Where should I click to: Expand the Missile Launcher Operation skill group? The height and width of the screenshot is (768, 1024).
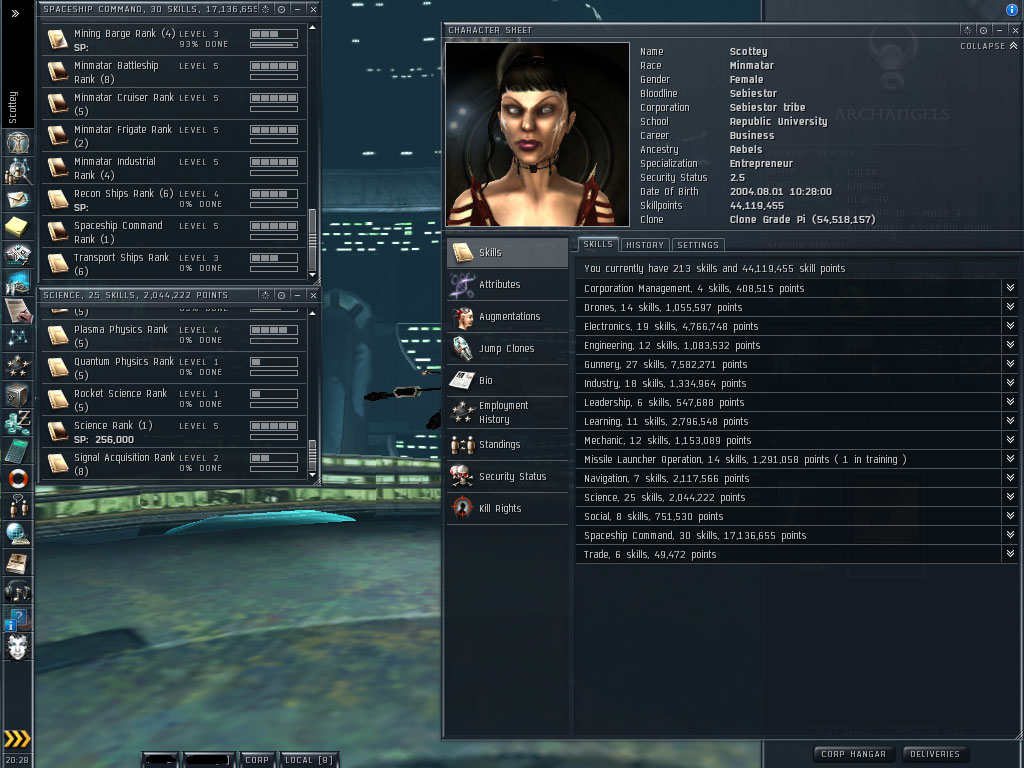click(1010, 459)
